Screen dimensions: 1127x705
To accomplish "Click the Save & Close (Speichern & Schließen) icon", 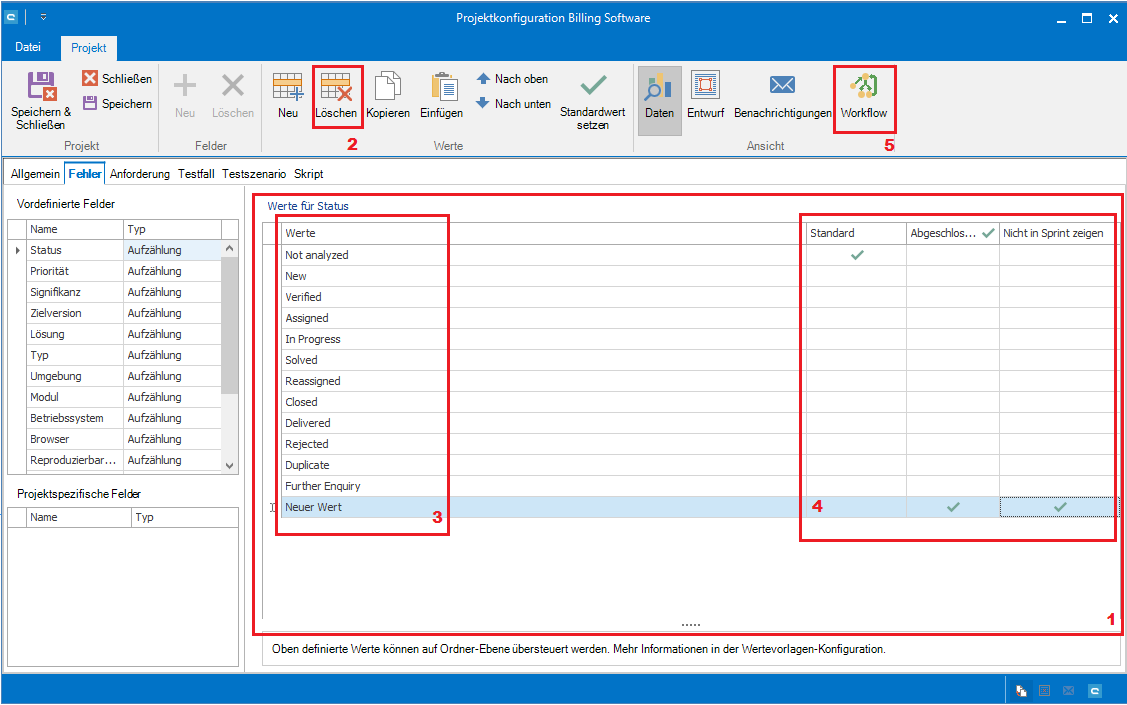I will (41, 88).
